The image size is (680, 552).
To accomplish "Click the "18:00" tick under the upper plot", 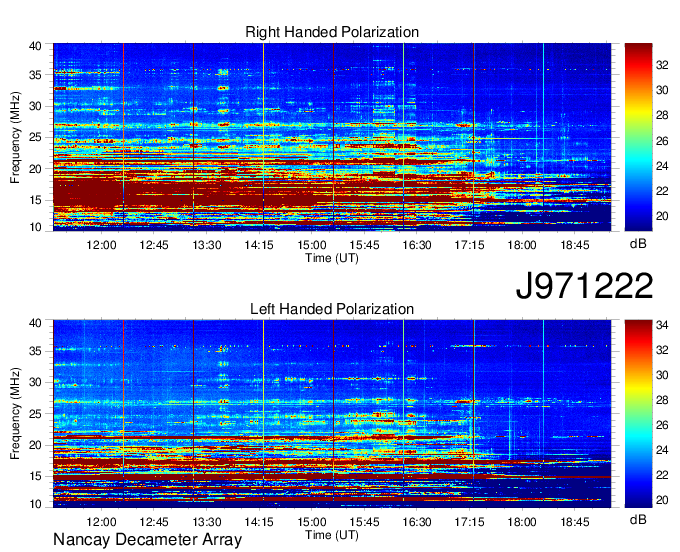I will (x=522, y=245).
